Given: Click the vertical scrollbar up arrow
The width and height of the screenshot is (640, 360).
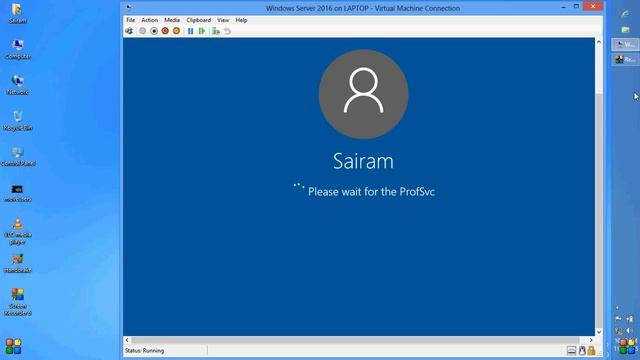Looking at the screenshot, I should tap(599, 42).
